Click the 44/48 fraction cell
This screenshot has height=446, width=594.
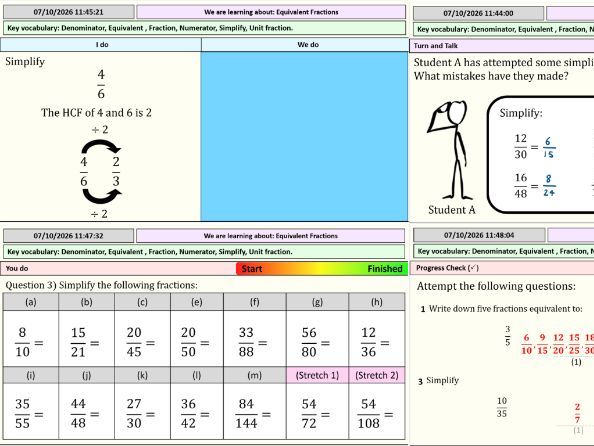[x=86, y=411]
